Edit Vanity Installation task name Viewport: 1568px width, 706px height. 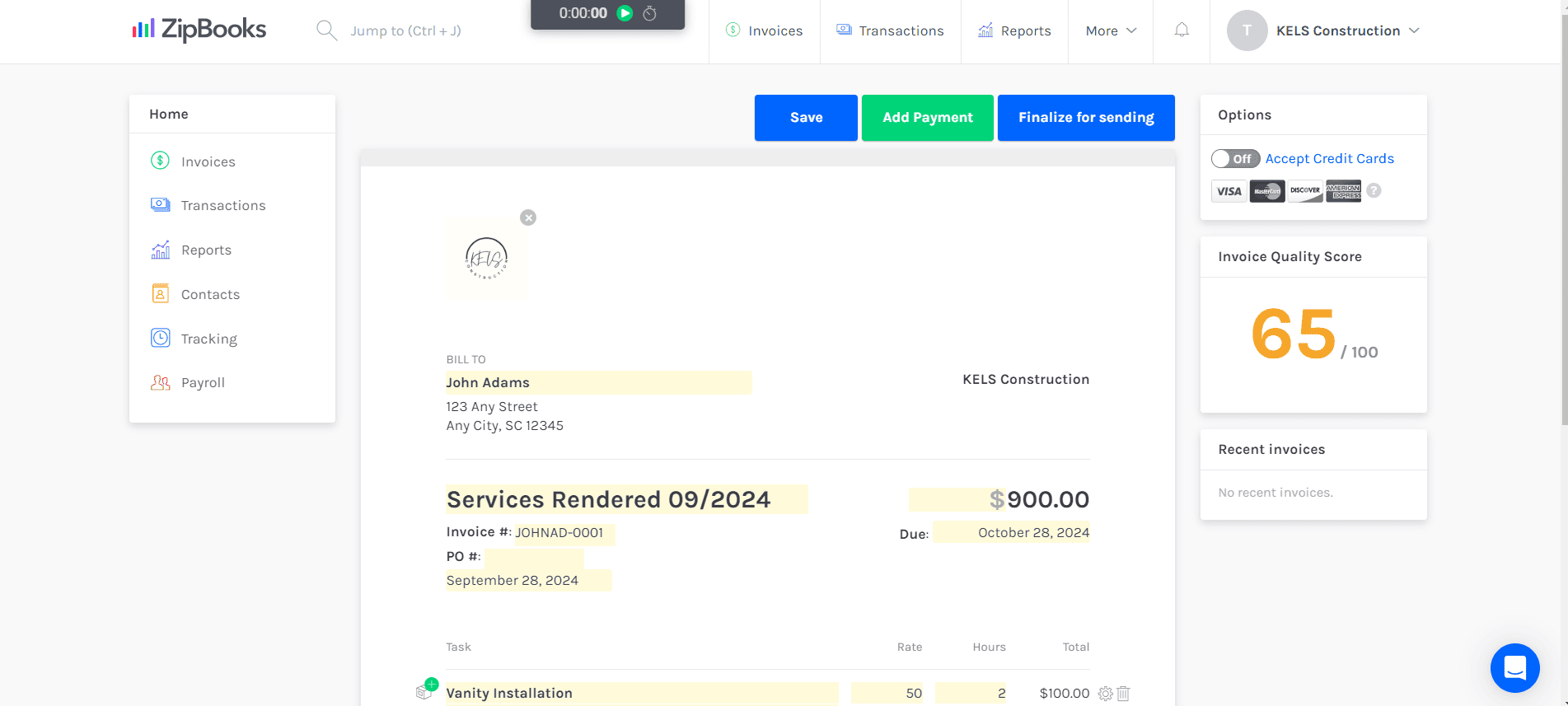(x=642, y=693)
